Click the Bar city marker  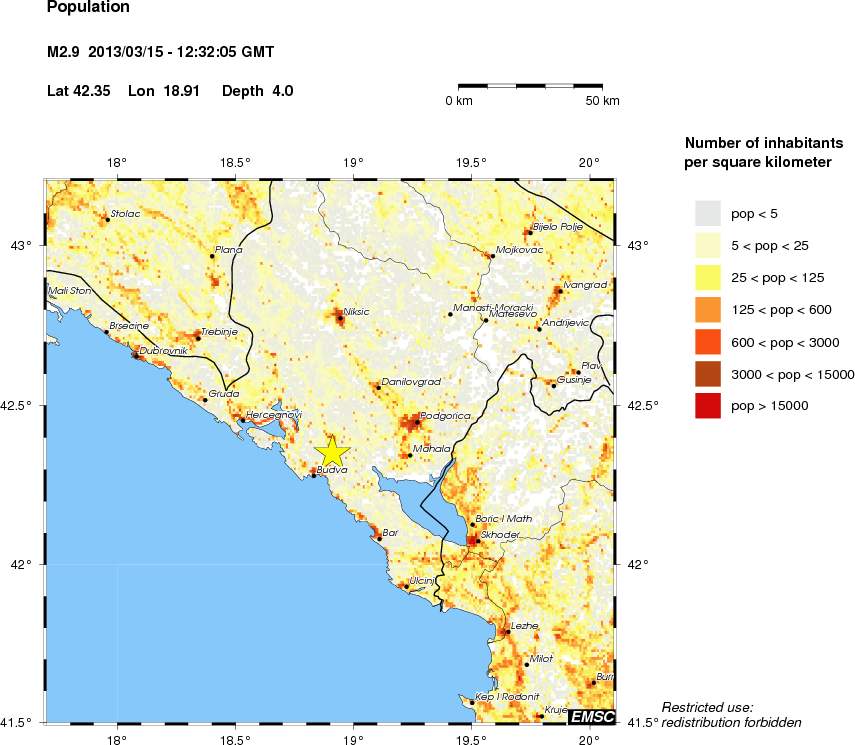[379, 539]
